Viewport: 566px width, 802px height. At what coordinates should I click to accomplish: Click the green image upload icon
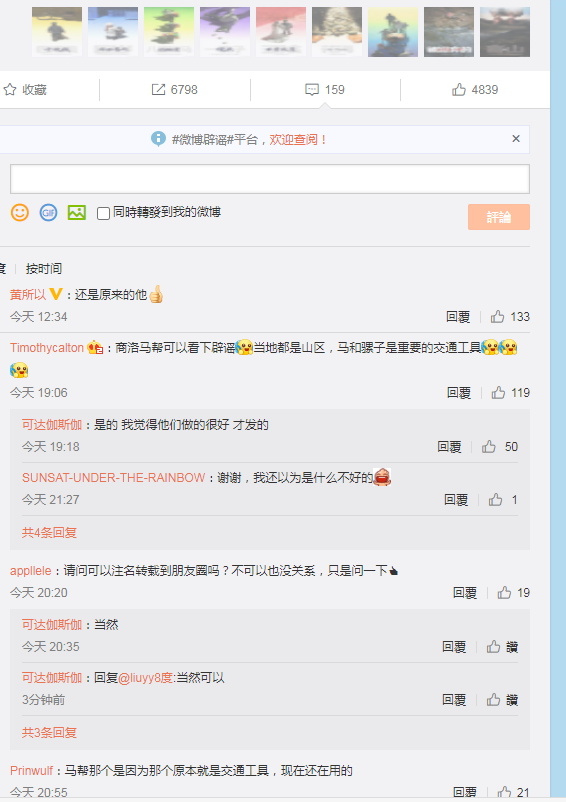pyautogui.click(x=77, y=212)
